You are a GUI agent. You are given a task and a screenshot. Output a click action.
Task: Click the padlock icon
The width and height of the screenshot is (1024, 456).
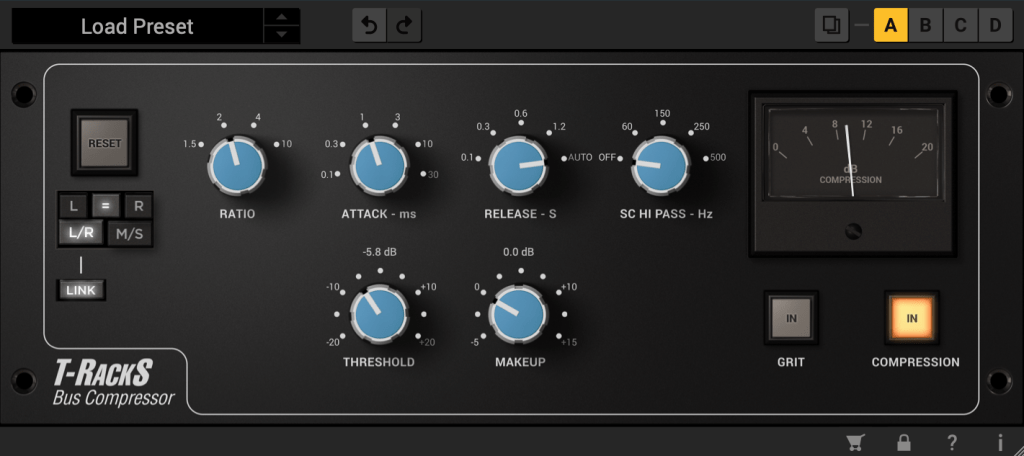(x=904, y=442)
